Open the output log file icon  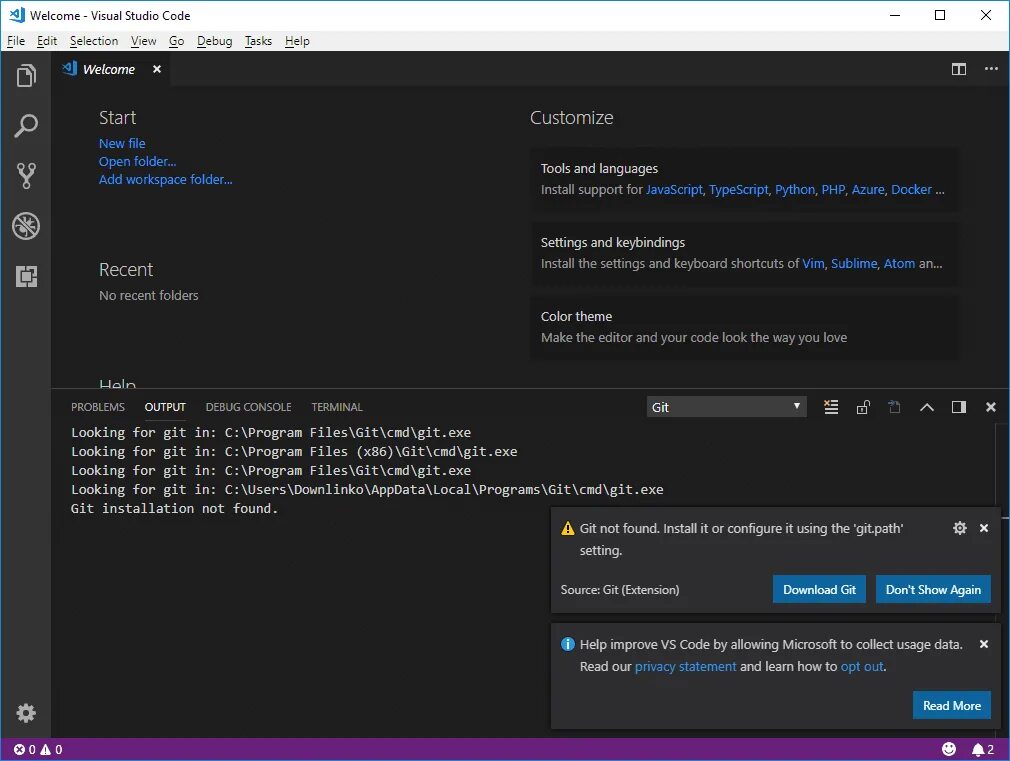tap(894, 407)
